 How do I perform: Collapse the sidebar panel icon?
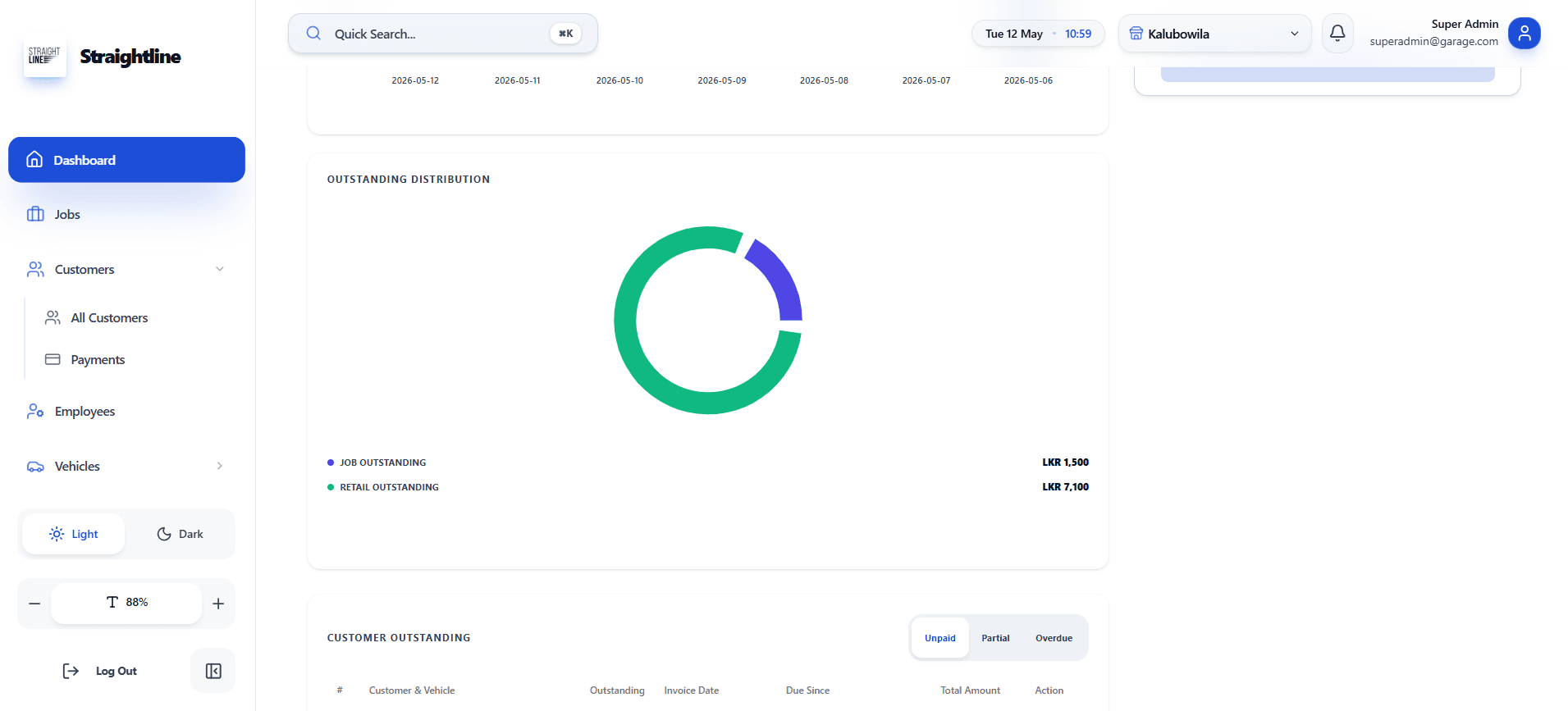tap(213, 671)
